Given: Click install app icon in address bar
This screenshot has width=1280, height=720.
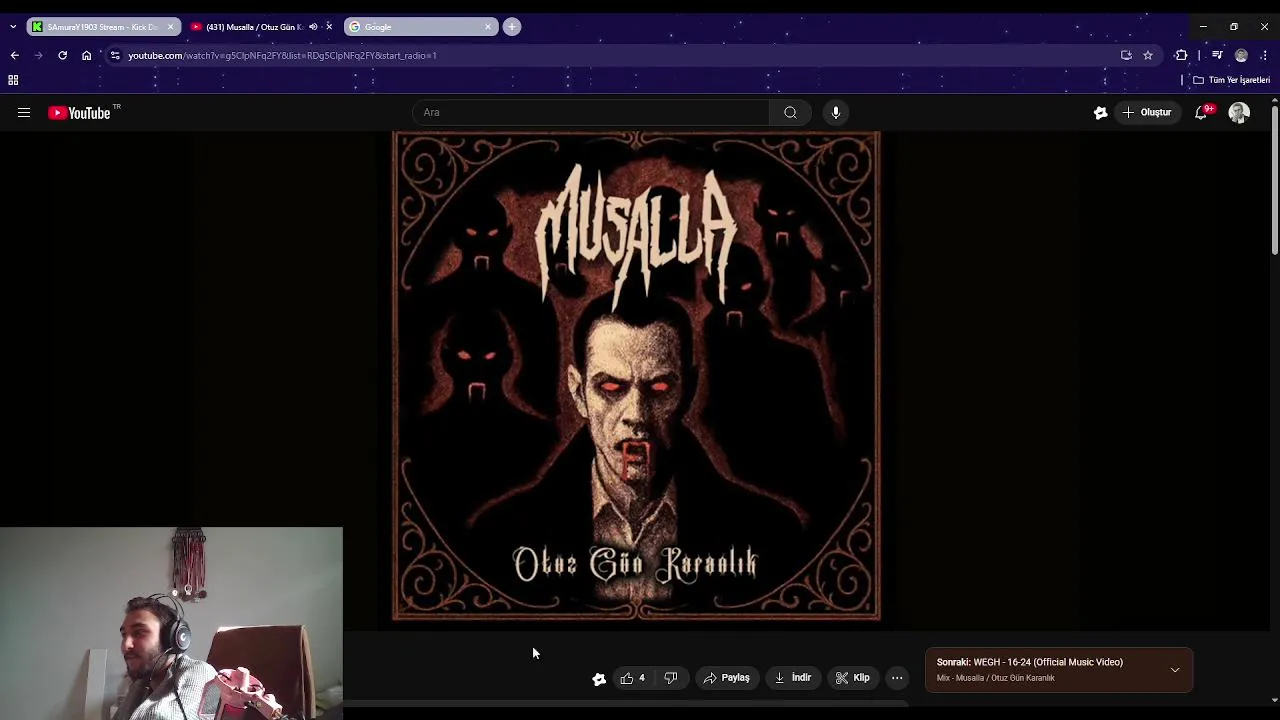Looking at the screenshot, I should tap(1126, 55).
